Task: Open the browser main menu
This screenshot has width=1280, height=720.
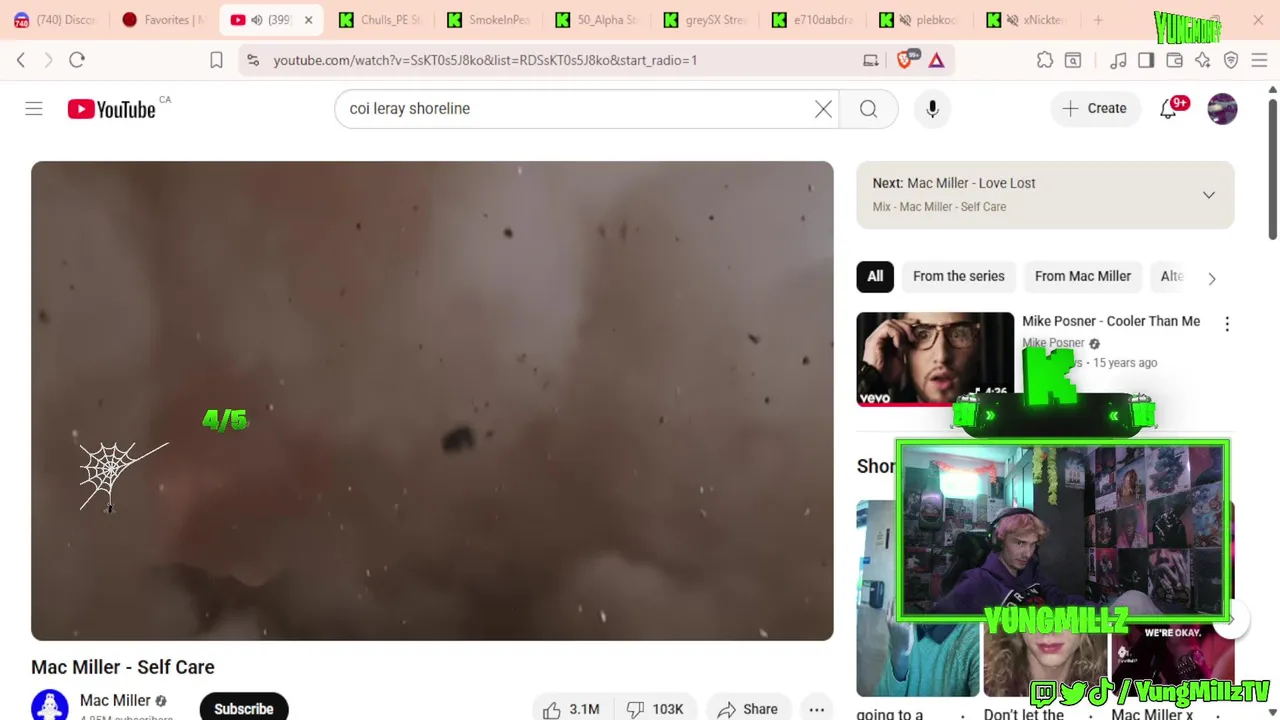Action: [1259, 60]
